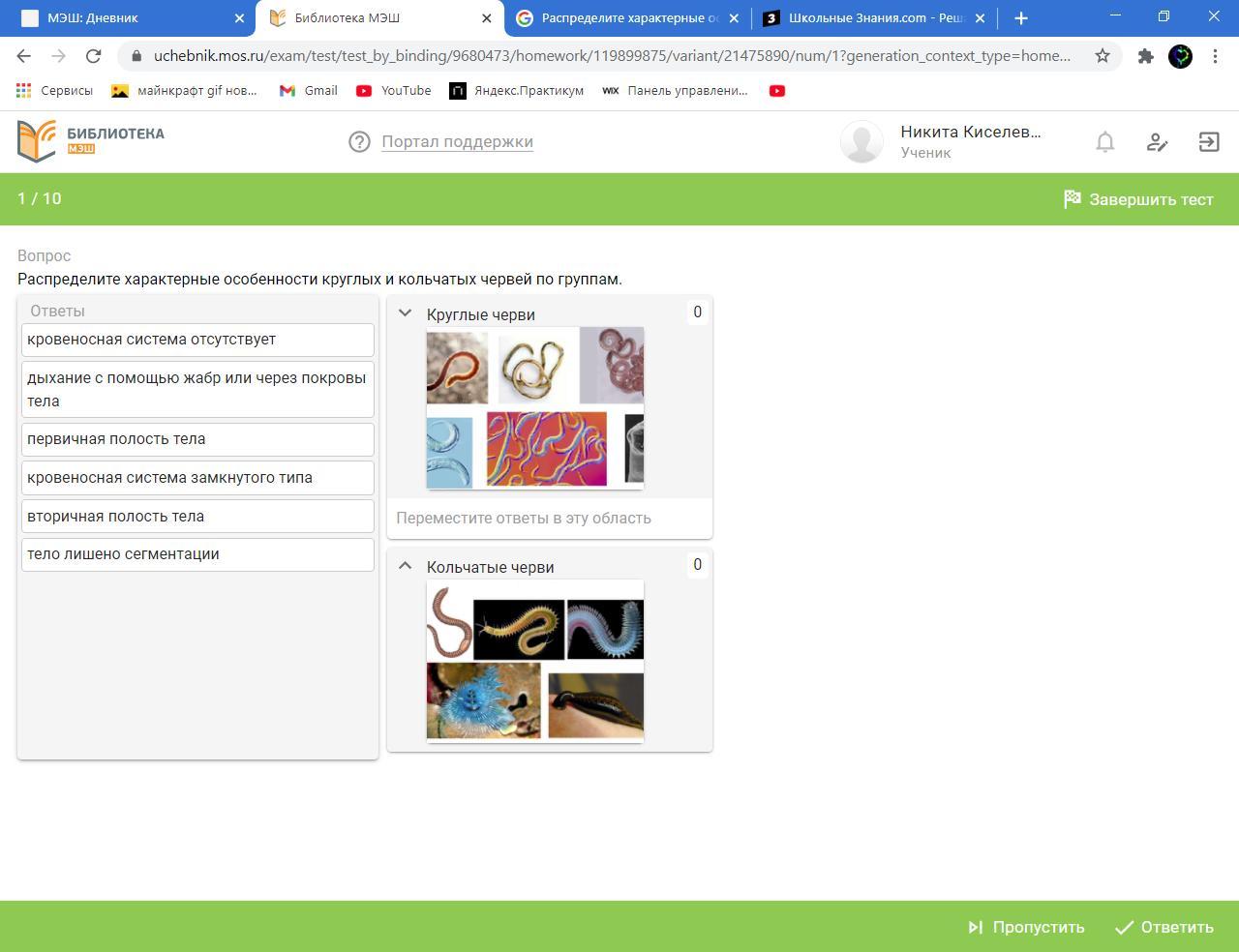
Task: Submit with the Ответить button
Action: [x=1164, y=927]
